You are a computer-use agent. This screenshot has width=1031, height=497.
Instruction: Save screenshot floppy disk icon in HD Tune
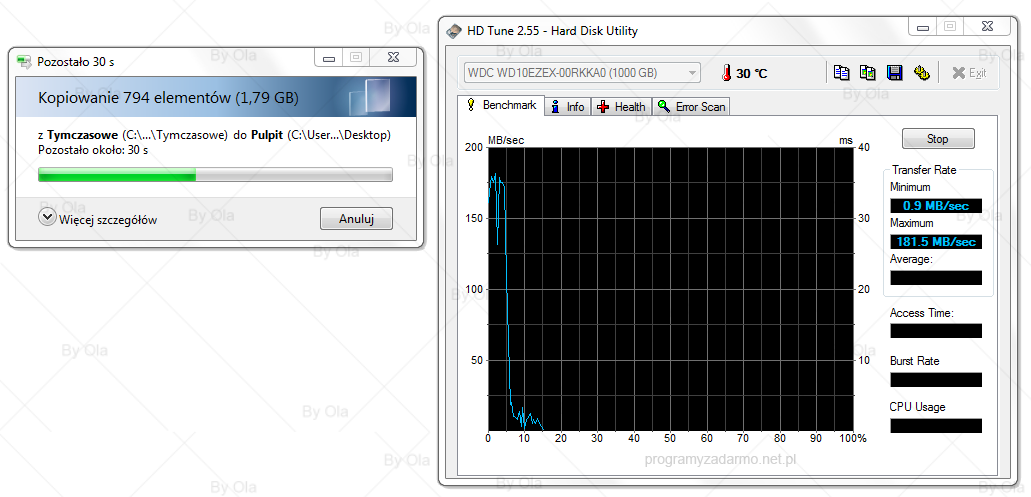click(x=894, y=73)
